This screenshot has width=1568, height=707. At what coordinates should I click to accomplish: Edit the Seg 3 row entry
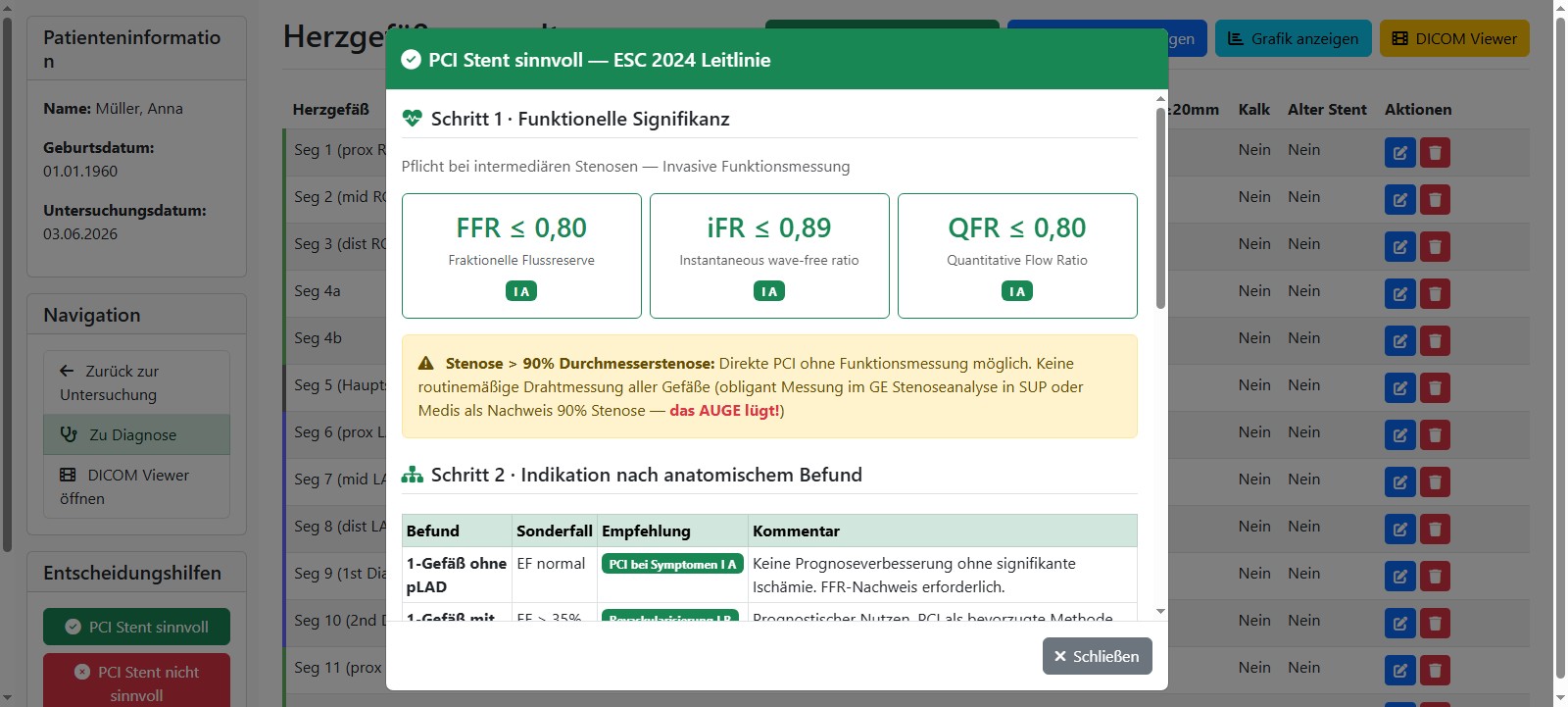click(x=1400, y=247)
